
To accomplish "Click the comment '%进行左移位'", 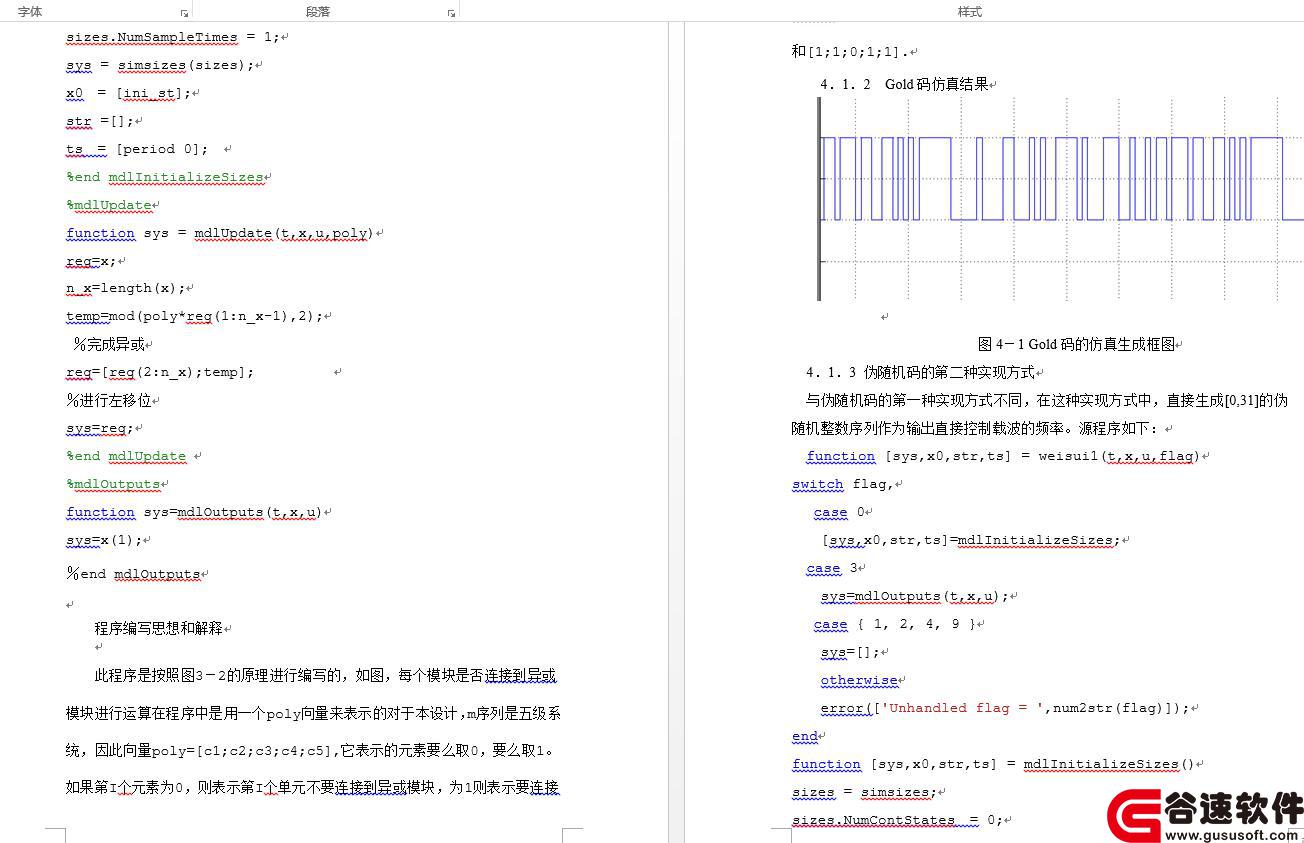I will (109, 400).
